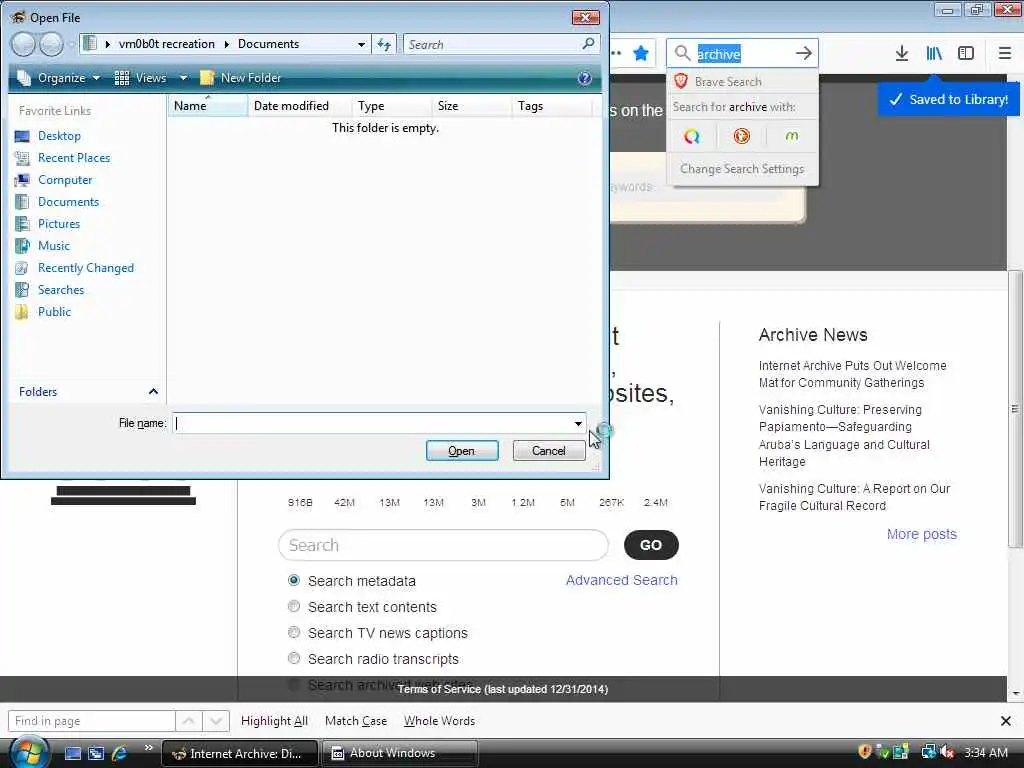
Task: Create a New Folder
Action: 241,78
